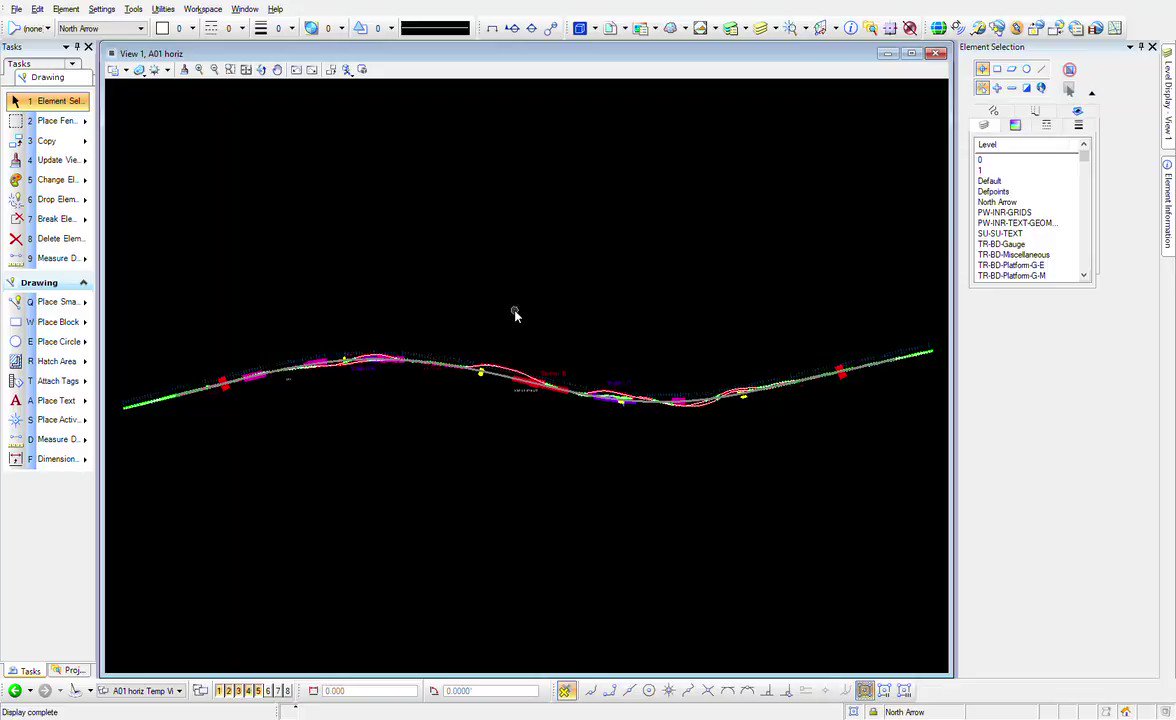Select the Place Text tool
1176x720 pixels.
click(47, 400)
